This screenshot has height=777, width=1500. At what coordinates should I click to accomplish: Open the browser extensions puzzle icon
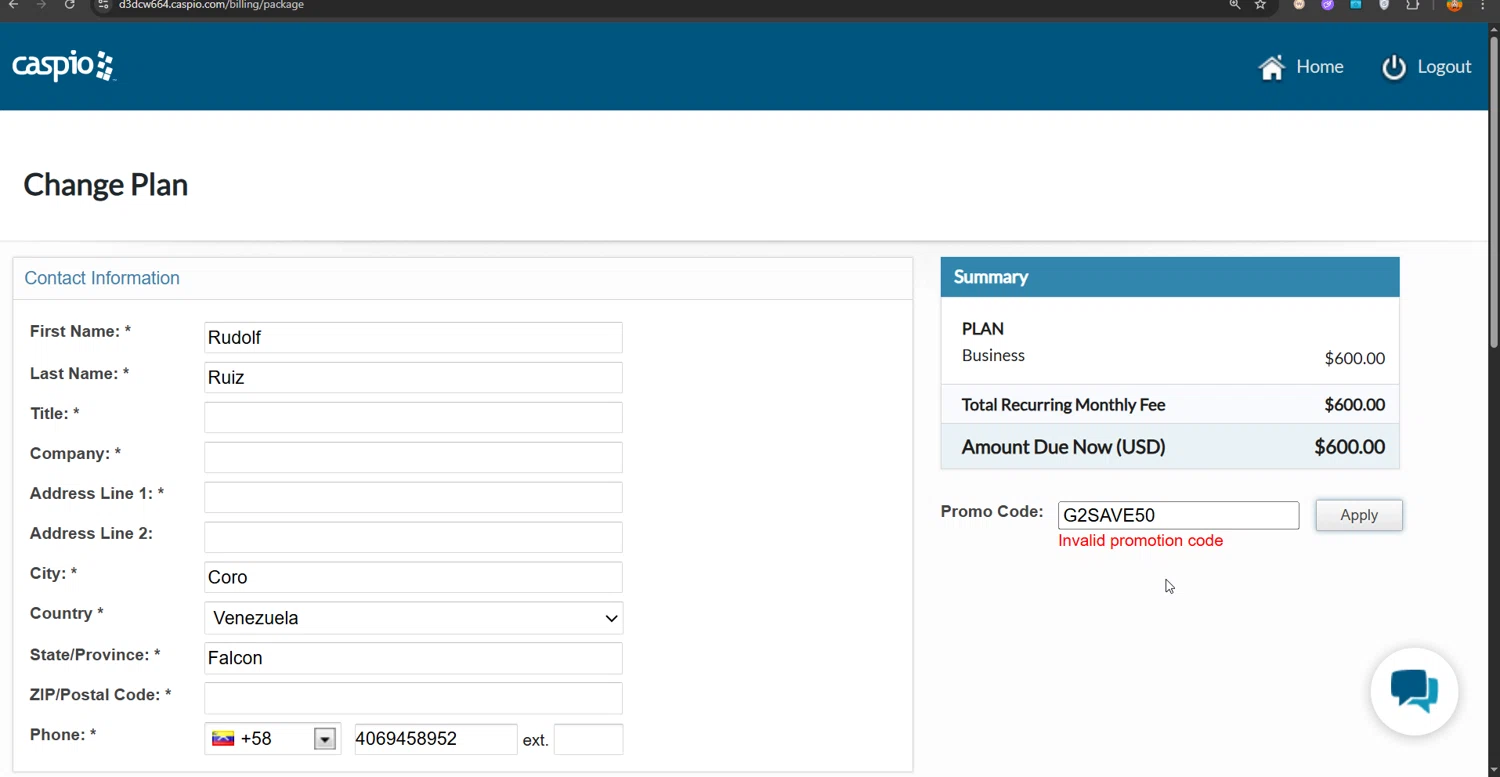[1412, 5]
